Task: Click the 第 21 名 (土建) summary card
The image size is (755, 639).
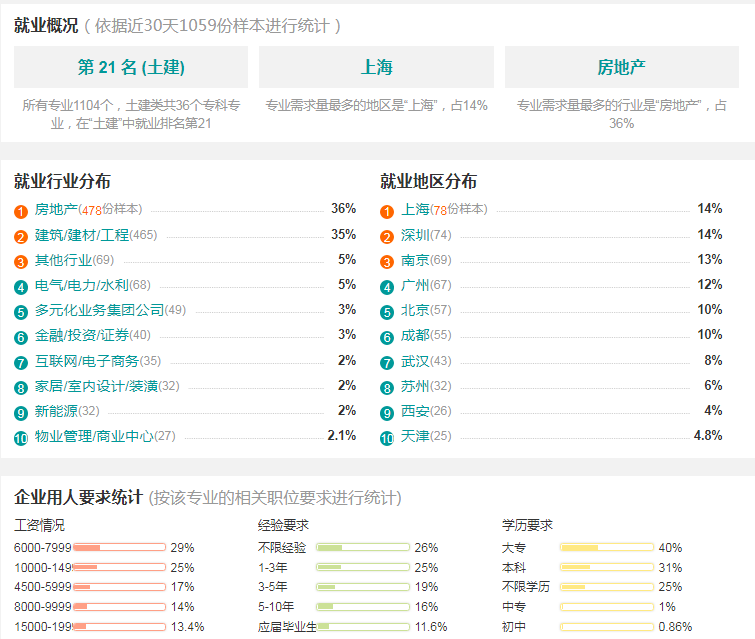Action: (x=131, y=67)
